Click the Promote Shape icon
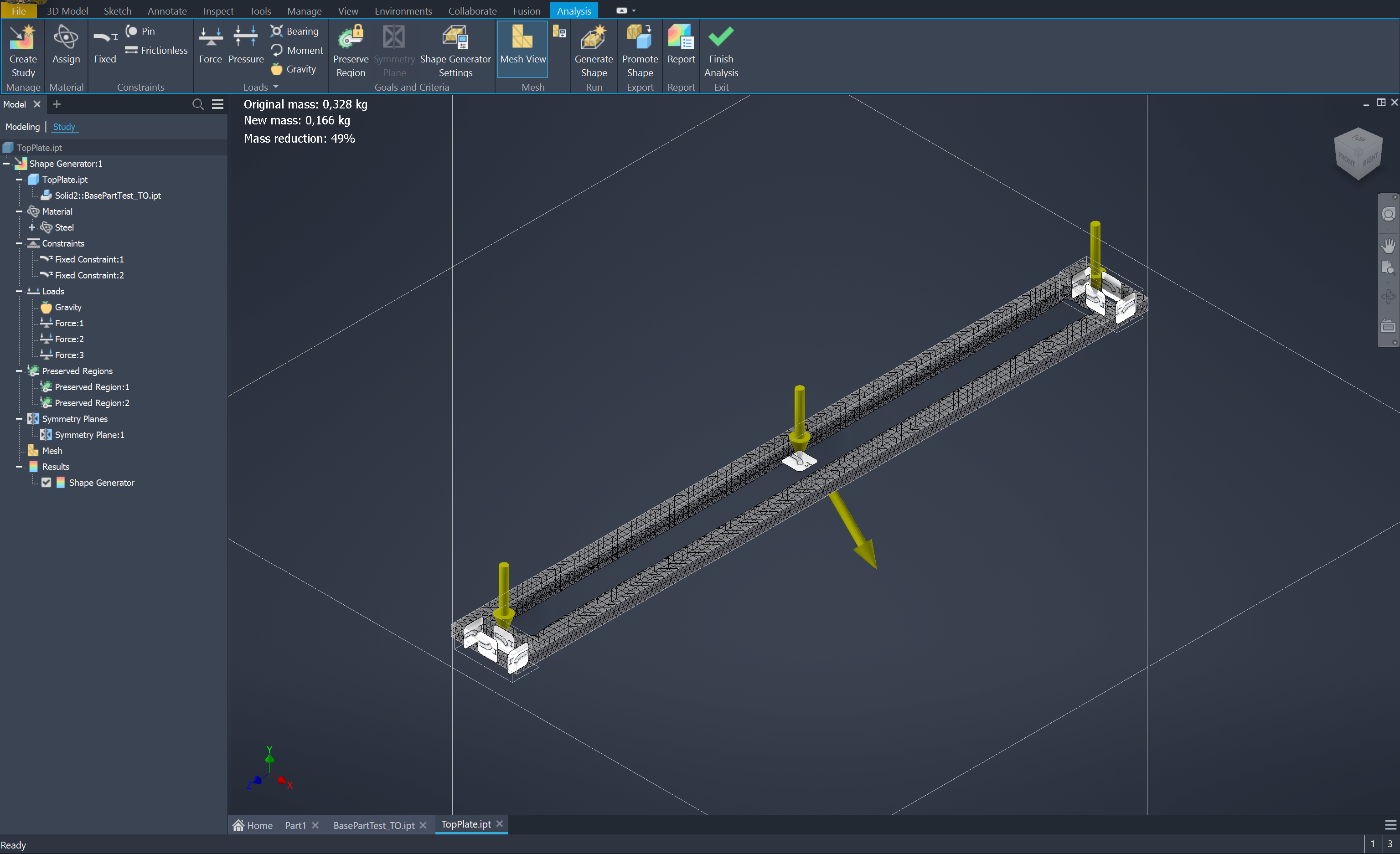This screenshot has height=854, width=1400. click(x=639, y=38)
